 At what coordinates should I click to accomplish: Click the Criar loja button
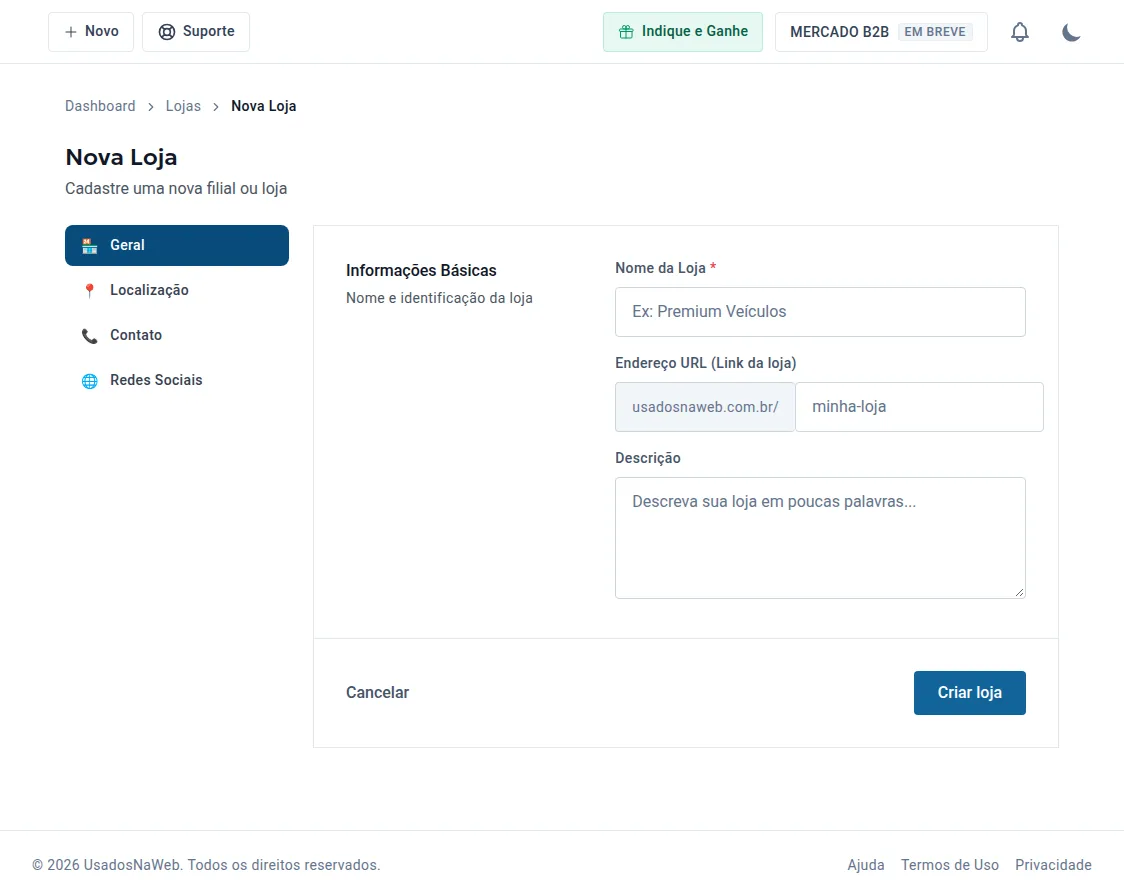click(x=969, y=693)
